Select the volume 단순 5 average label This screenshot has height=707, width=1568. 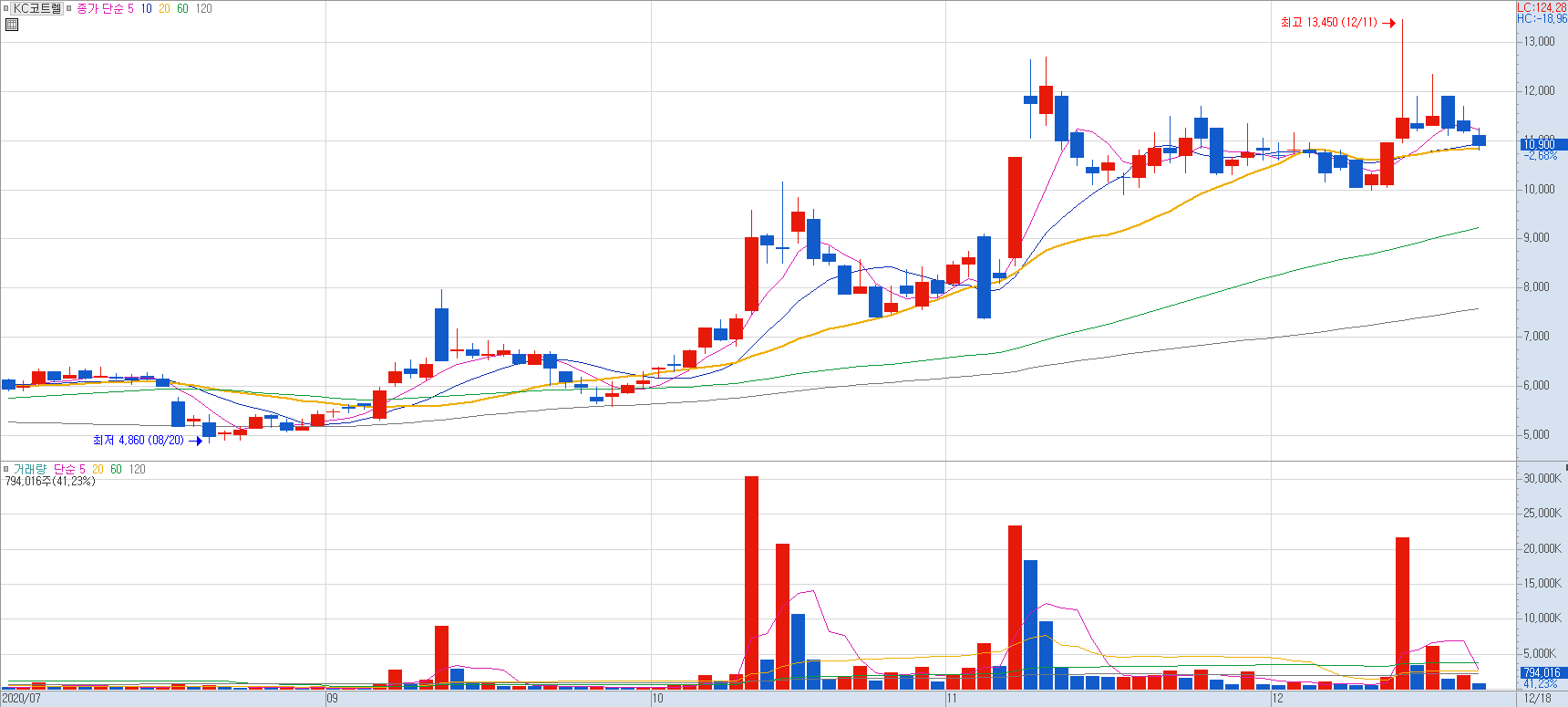tap(69, 469)
